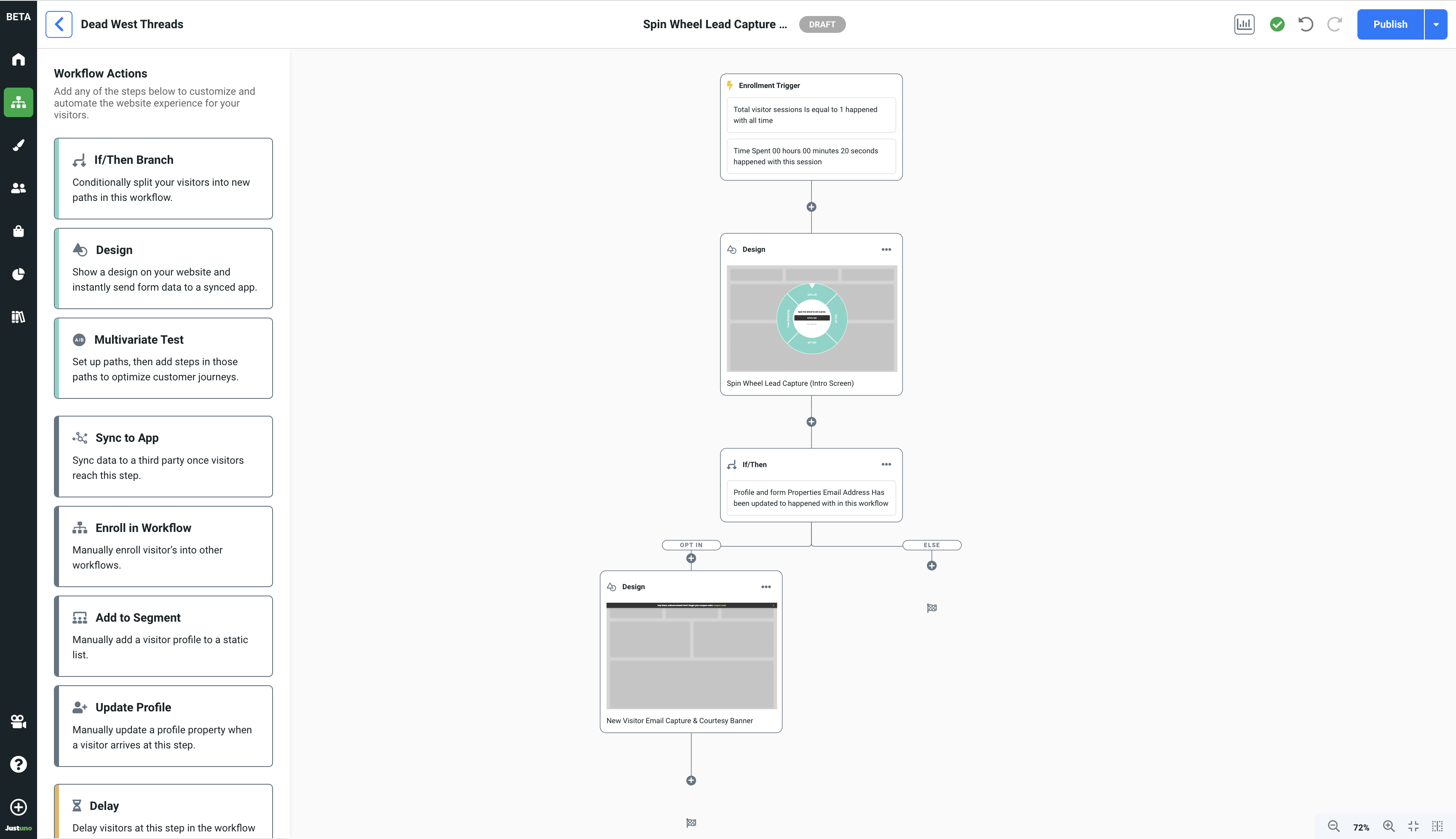The image size is (1456, 839).
Task: Open options menu on Spin Wheel Design node
Action: 886,249
